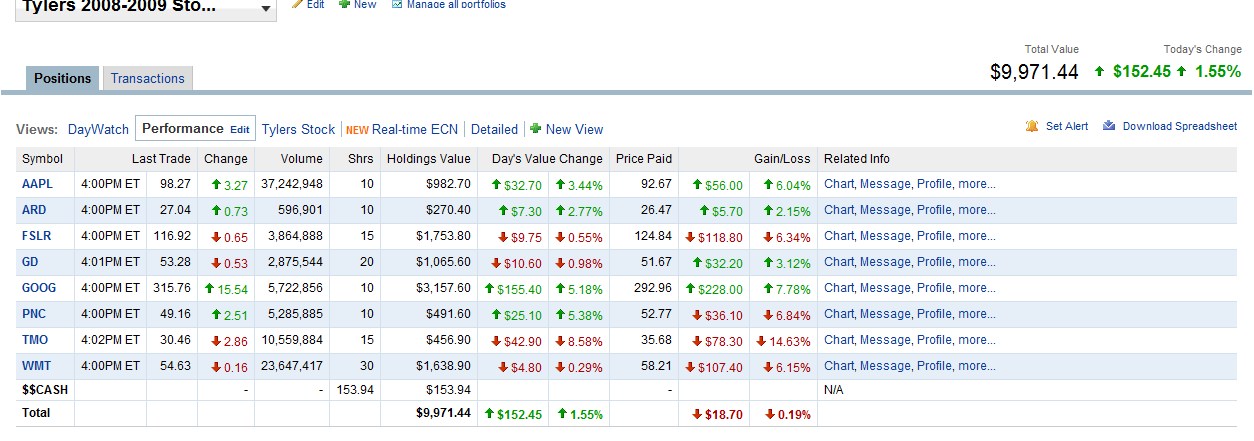Viewport: 1254px width, 441px height.
Task: Open the GOOG symbol link
Action: point(39,288)
